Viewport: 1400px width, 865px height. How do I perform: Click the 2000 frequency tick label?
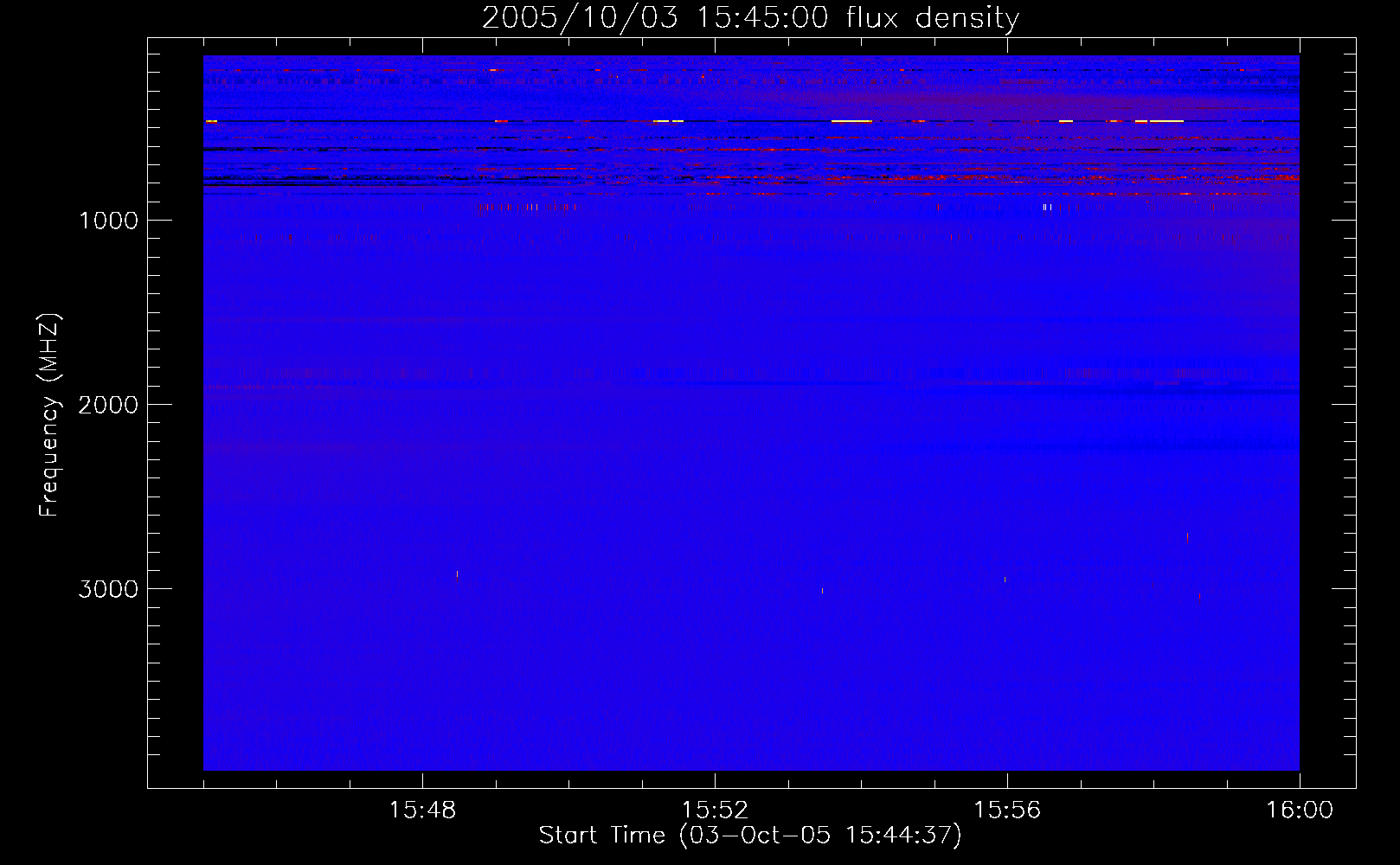point(108,405)
